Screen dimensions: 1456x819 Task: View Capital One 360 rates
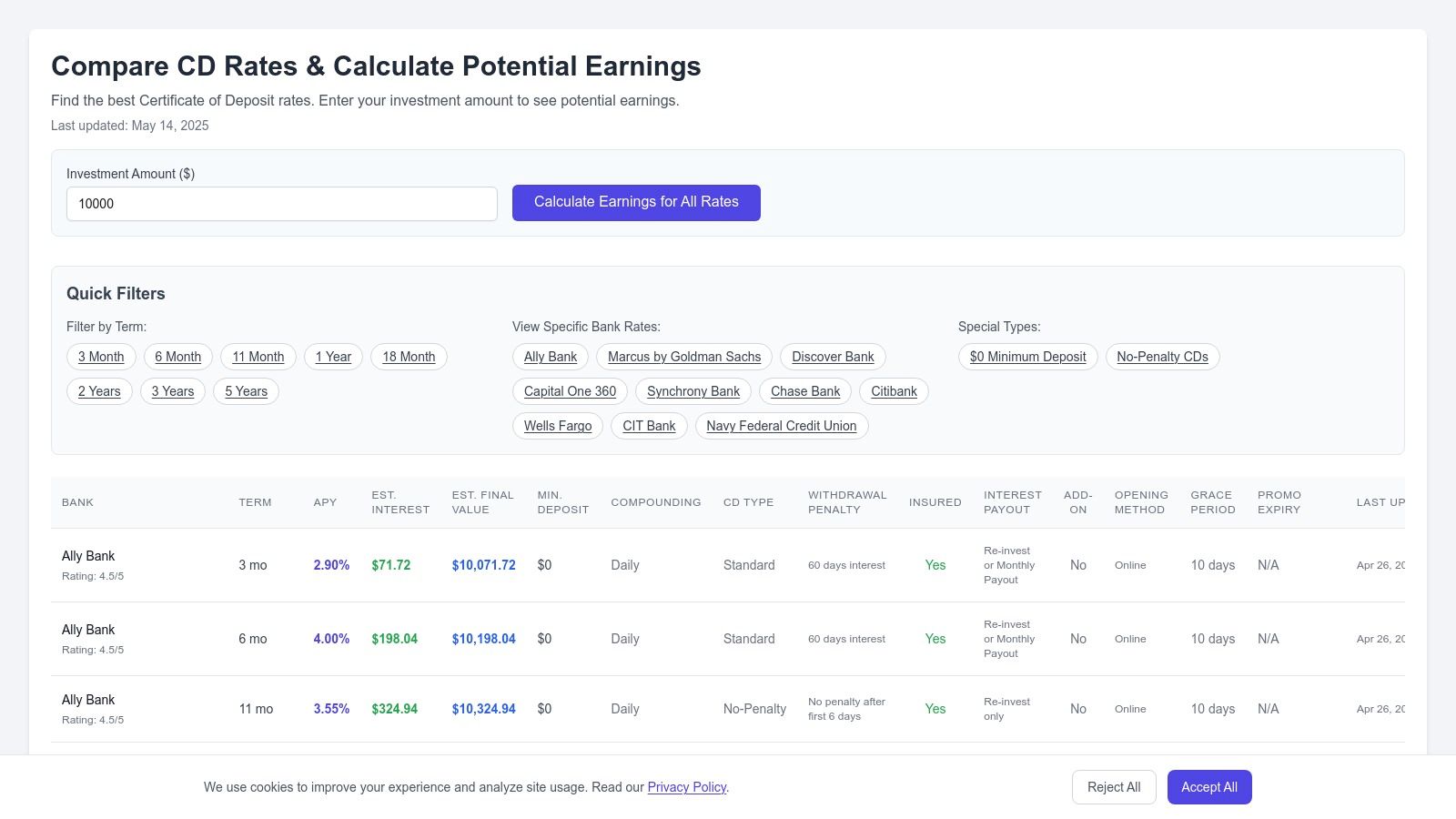point(571,391)
